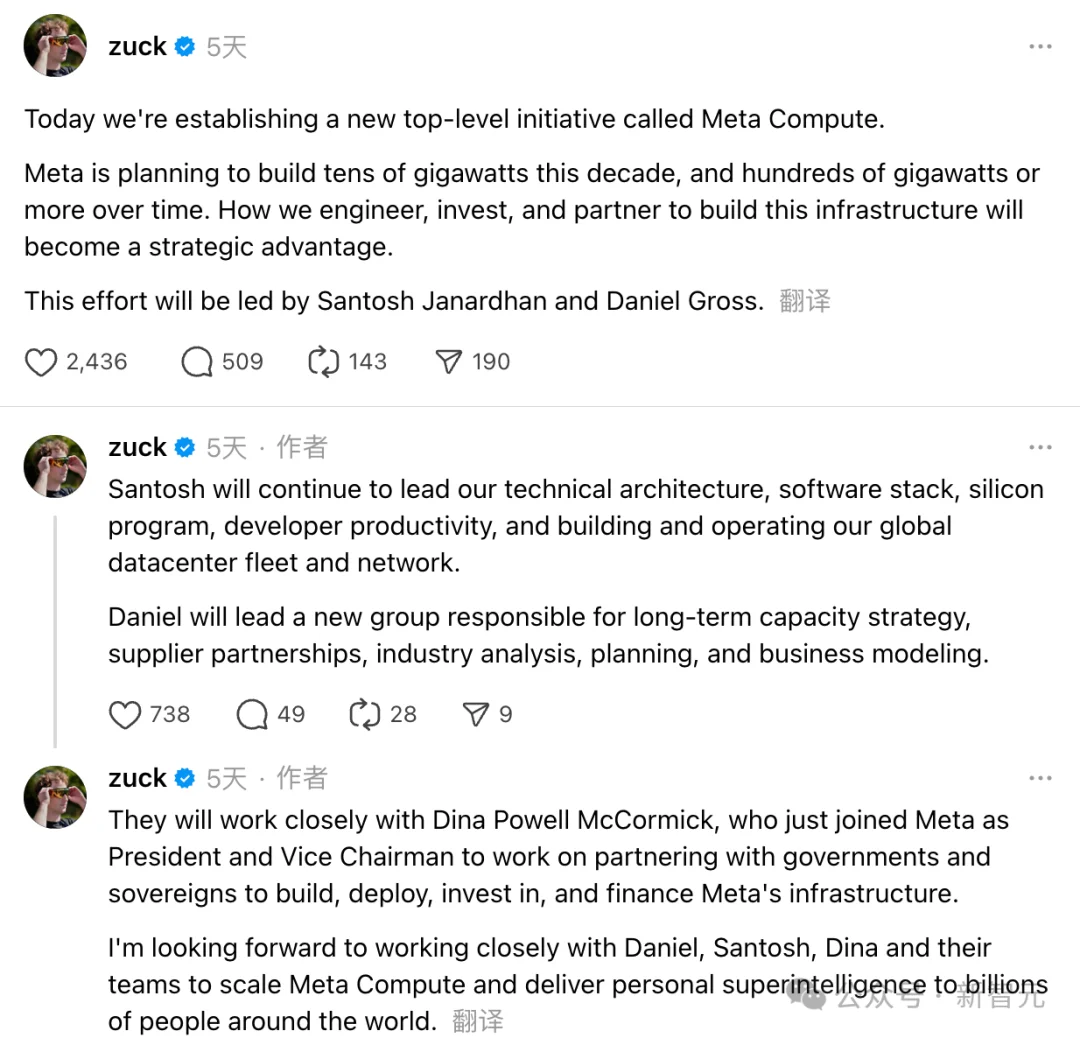The height and width of the screenshot is (1038, 1080).
Task: Share the first post via send icon
Action: tap(449, 362)
